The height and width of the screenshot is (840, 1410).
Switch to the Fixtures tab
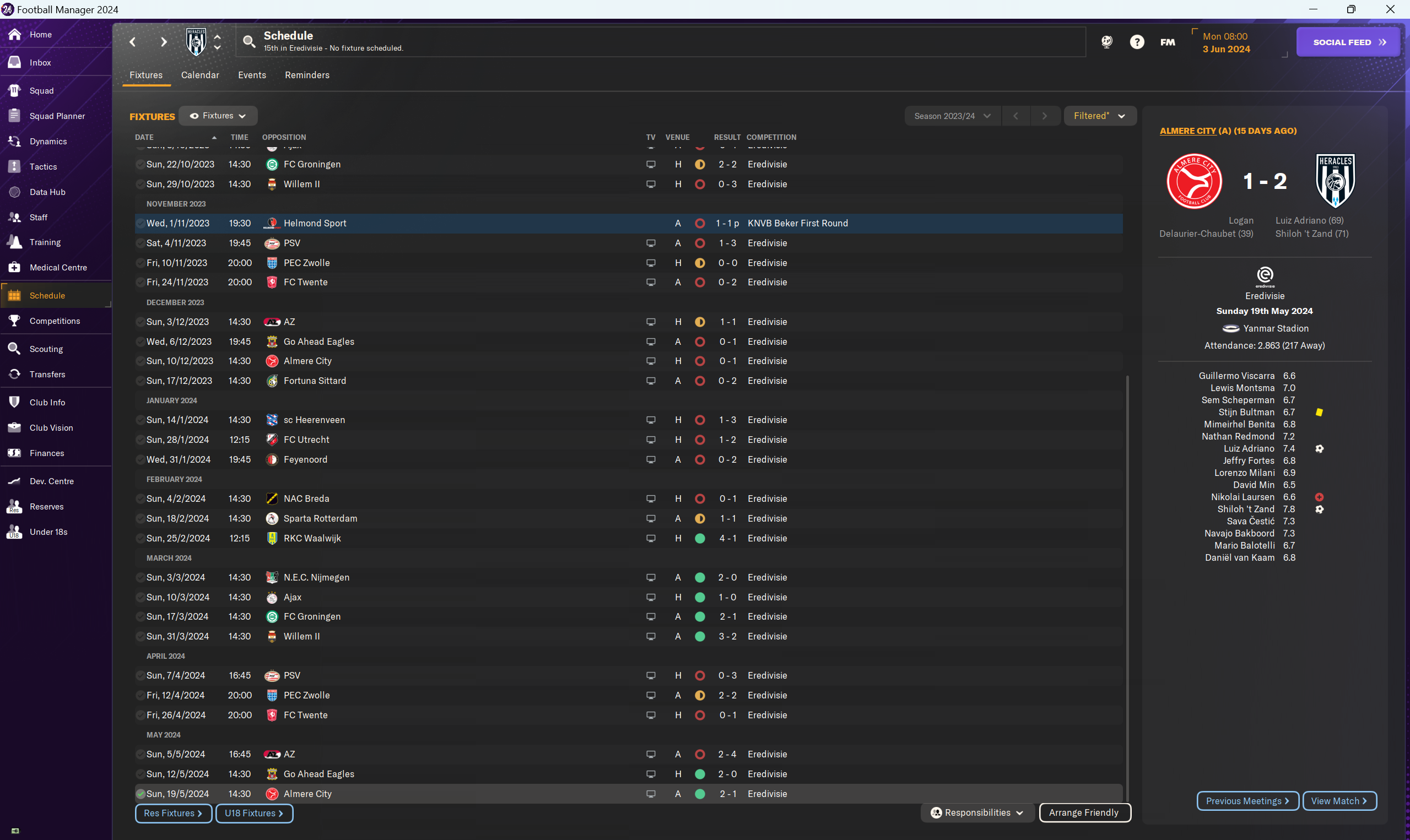coord(146,75)
